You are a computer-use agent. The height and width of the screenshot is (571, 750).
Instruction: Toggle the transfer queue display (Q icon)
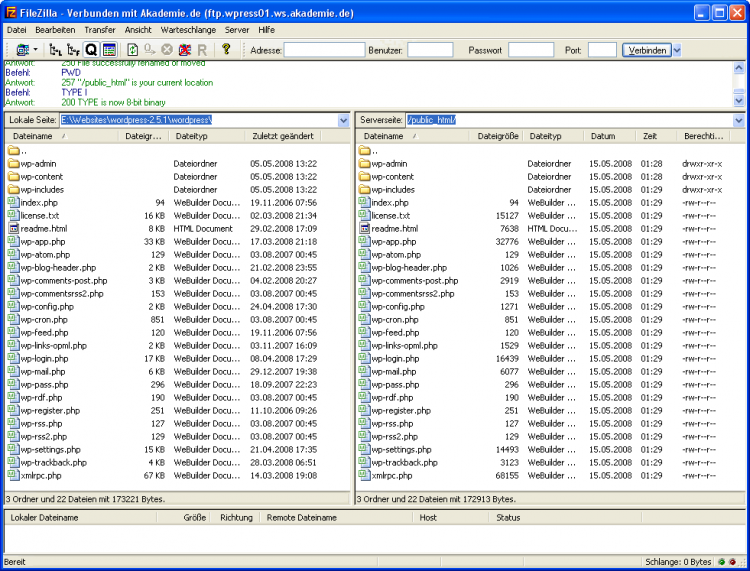[x=91, y=50]
